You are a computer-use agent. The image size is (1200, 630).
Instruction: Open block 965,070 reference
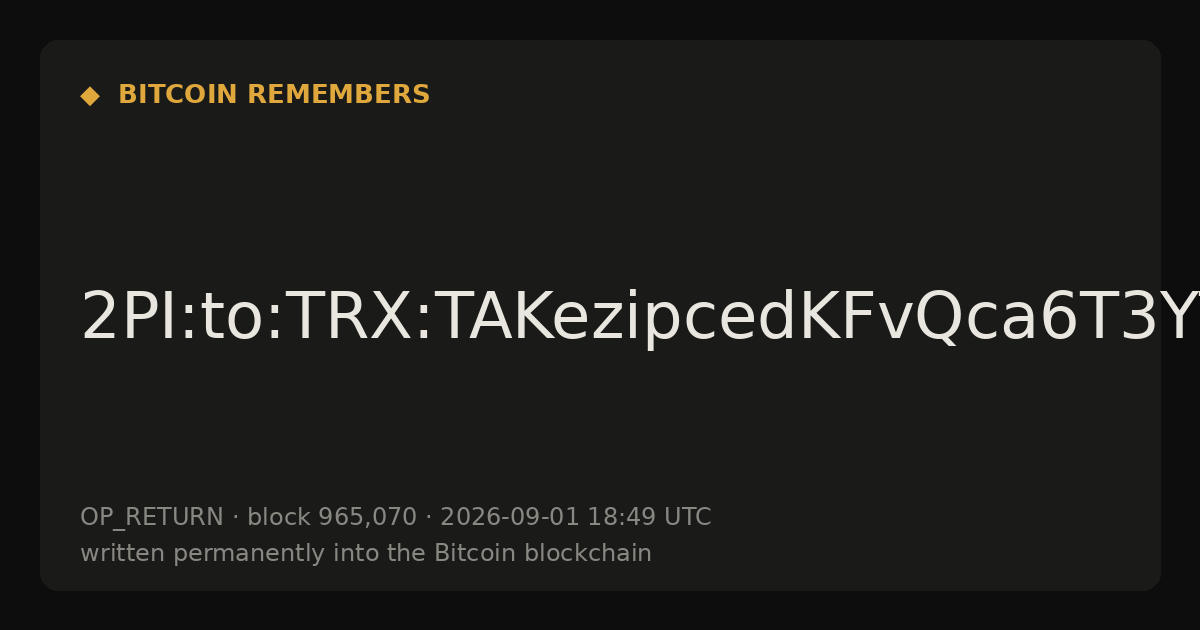click(332, 517)
